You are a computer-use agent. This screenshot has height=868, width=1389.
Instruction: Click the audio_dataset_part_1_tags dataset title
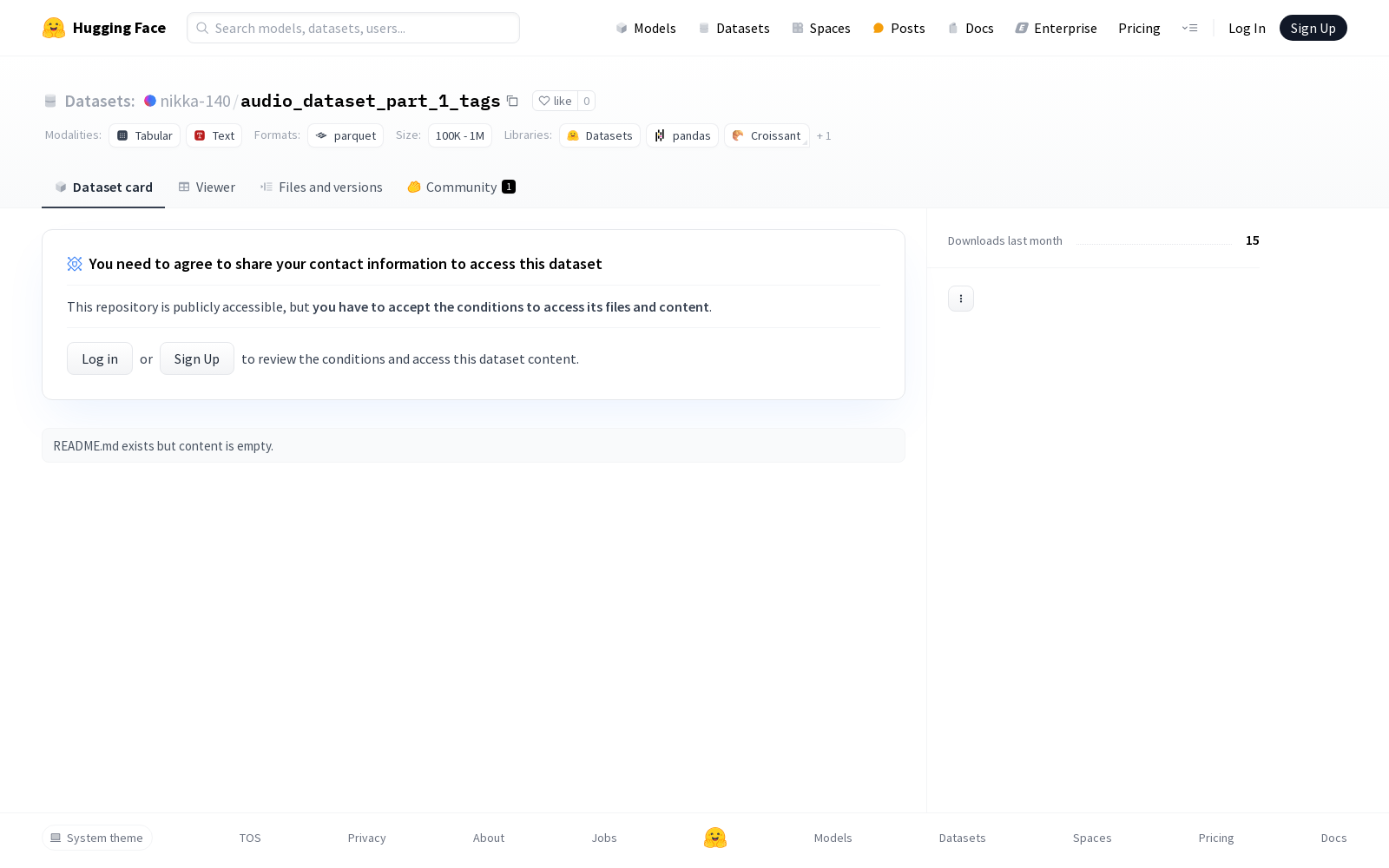tap(371, 101)
